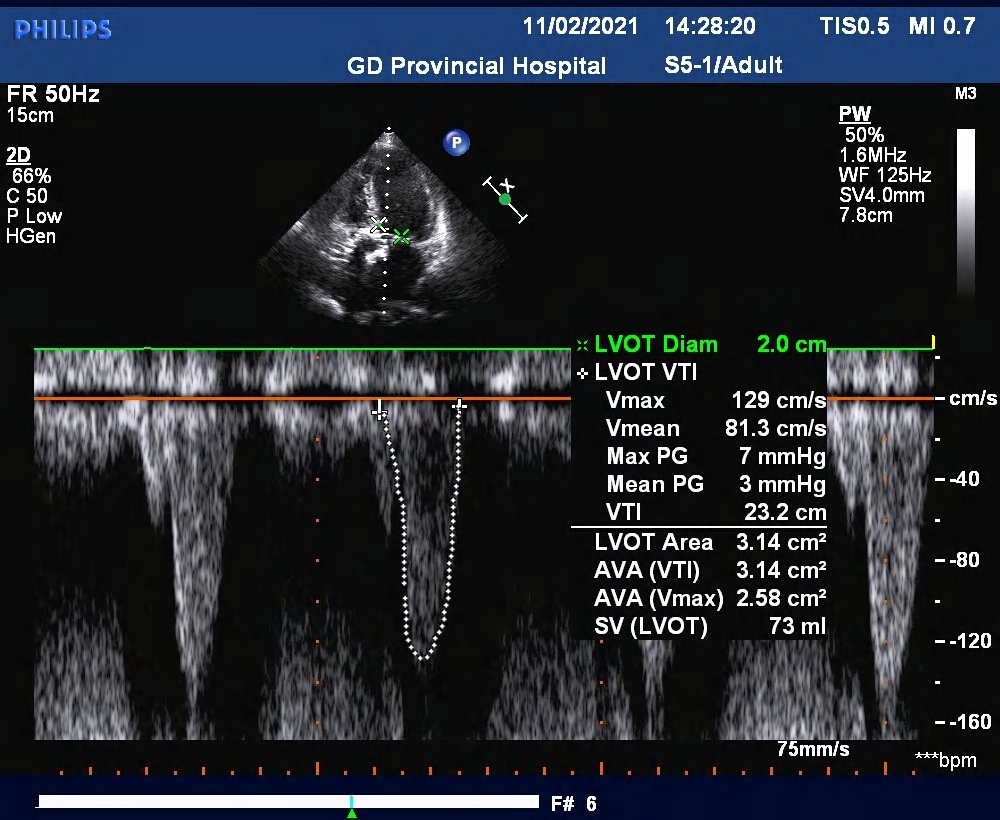The width and height of the screenshot is (1000, 820).
Task: Click the AVA (Vmax) result row
Action: (x=710, y=599)
